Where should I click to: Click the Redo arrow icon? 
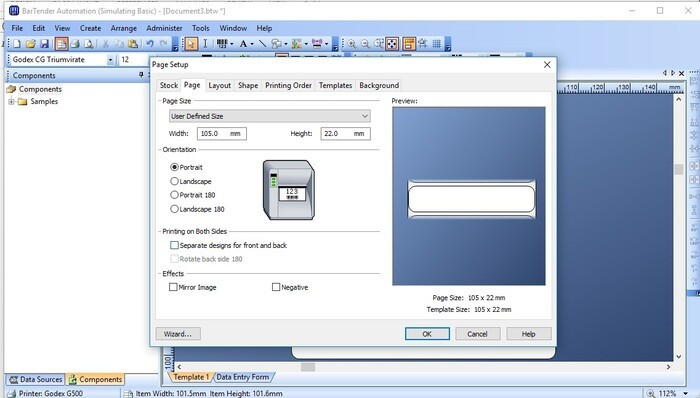163,44
